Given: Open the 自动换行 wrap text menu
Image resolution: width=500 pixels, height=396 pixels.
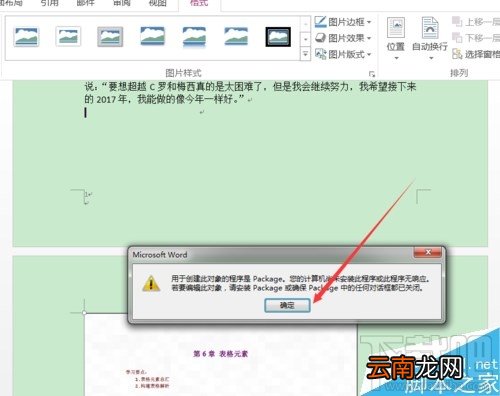Looking at the screenshot, I should [430, 38].
